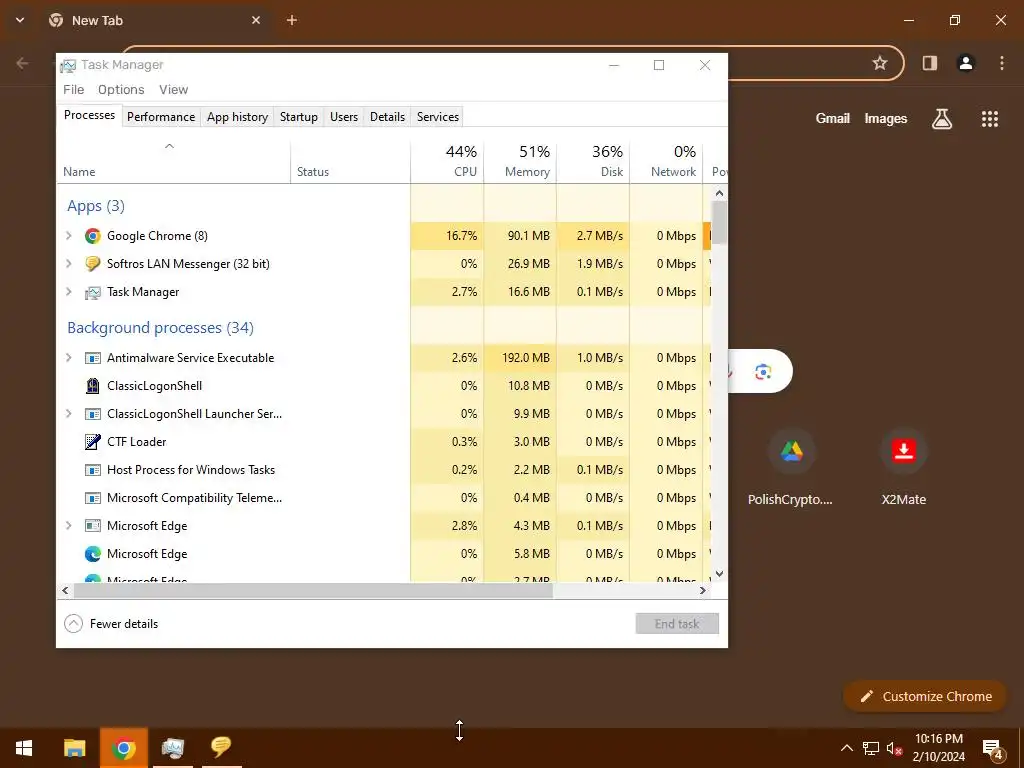Search by image with Google Lens icon
Image resolution: width=1024 pixels, height=768 pixels.
pos(763,372)
